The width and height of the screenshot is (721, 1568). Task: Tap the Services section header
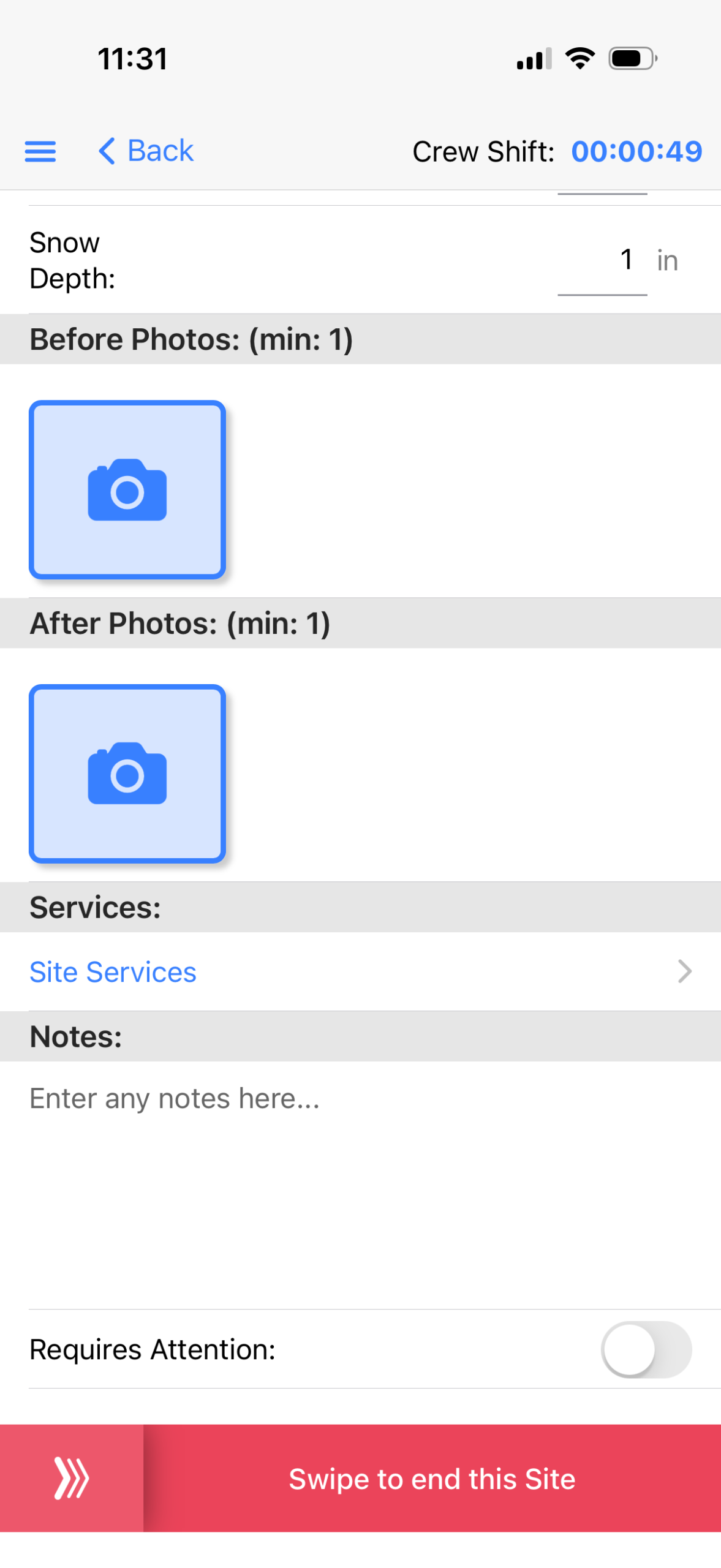click(x=96, y=907)
